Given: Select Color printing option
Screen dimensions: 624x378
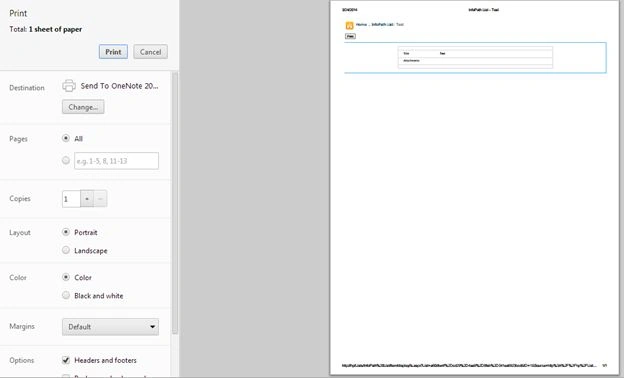Looking at the screenshot, I should 66,277.
